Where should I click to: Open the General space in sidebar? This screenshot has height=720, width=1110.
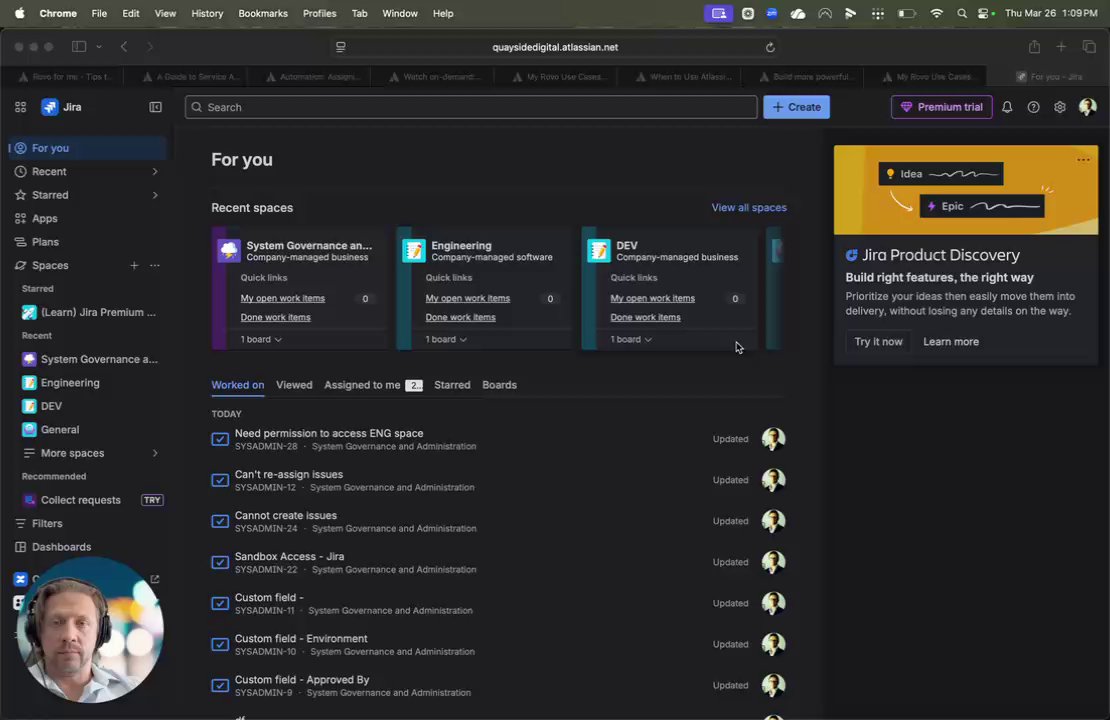pyautogui.click(x=87, y=429)
